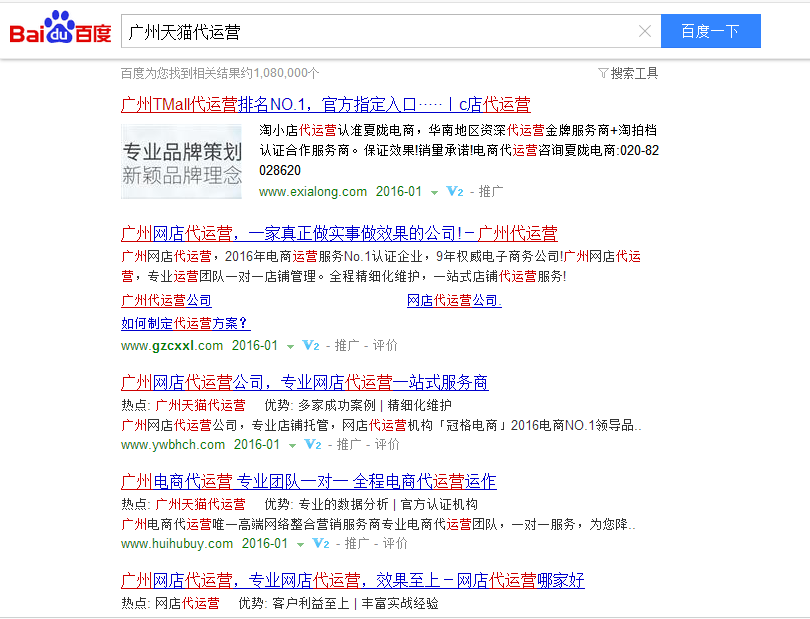Viewport: 810px width, 619px height.
Task: Click description starting 淘小店代运营认准夏陇电商
Action: pos(459,150)
